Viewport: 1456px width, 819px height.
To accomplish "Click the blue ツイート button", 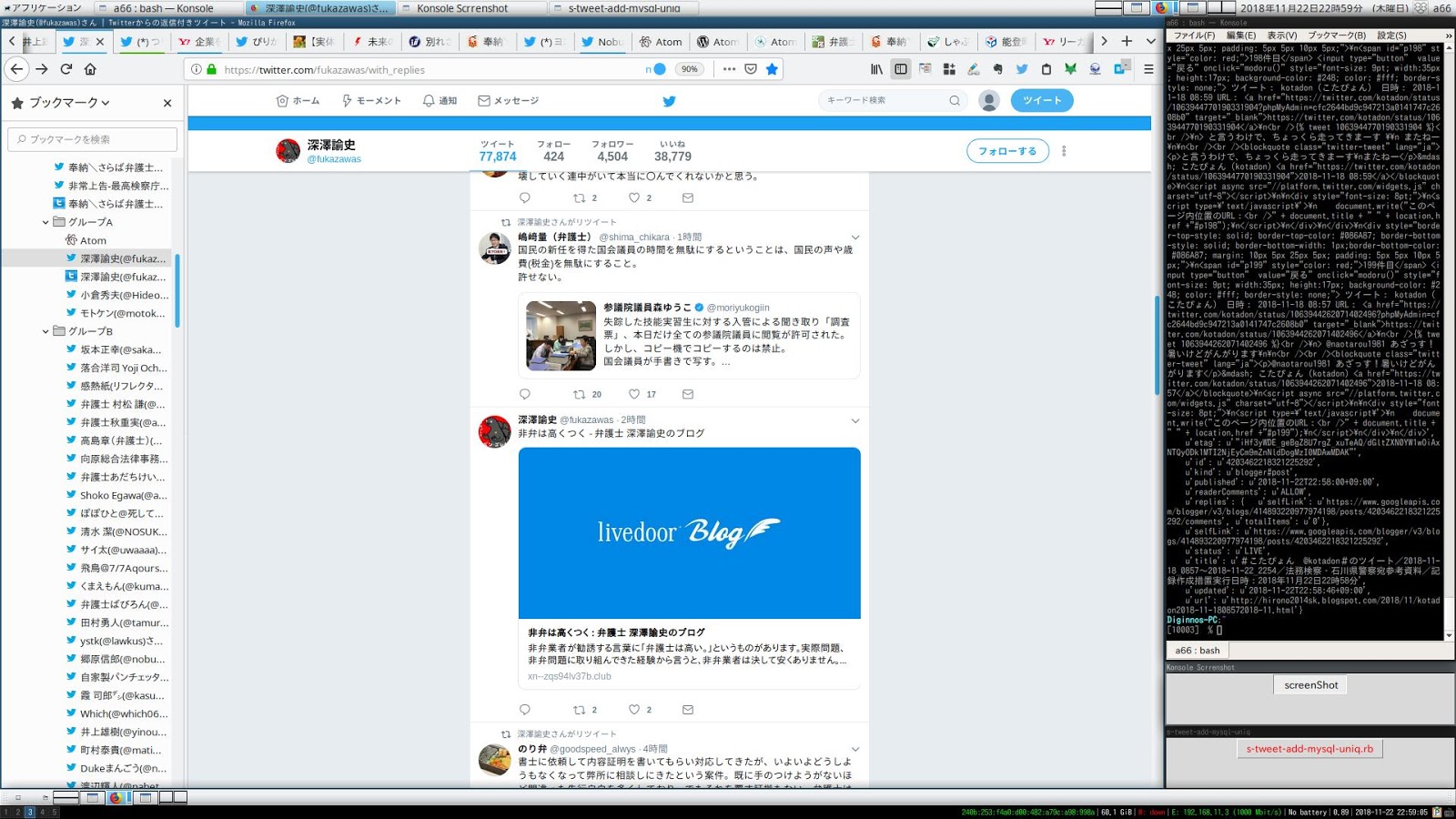I will tap(1042, 100).
